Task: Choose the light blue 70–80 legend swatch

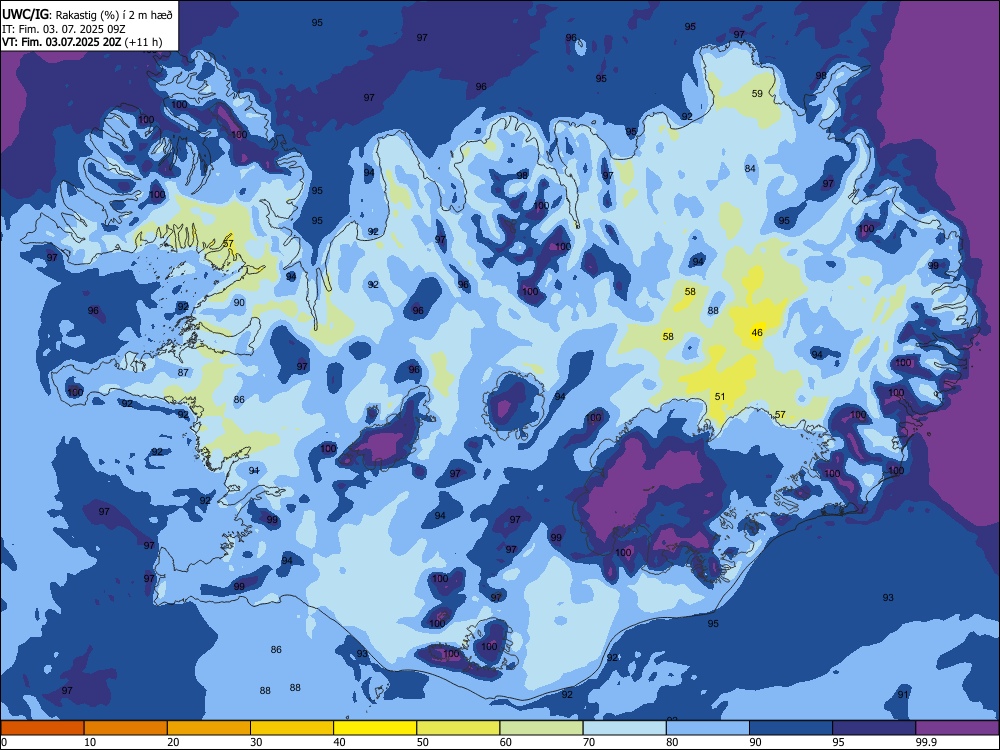Action: coord(624,728)
